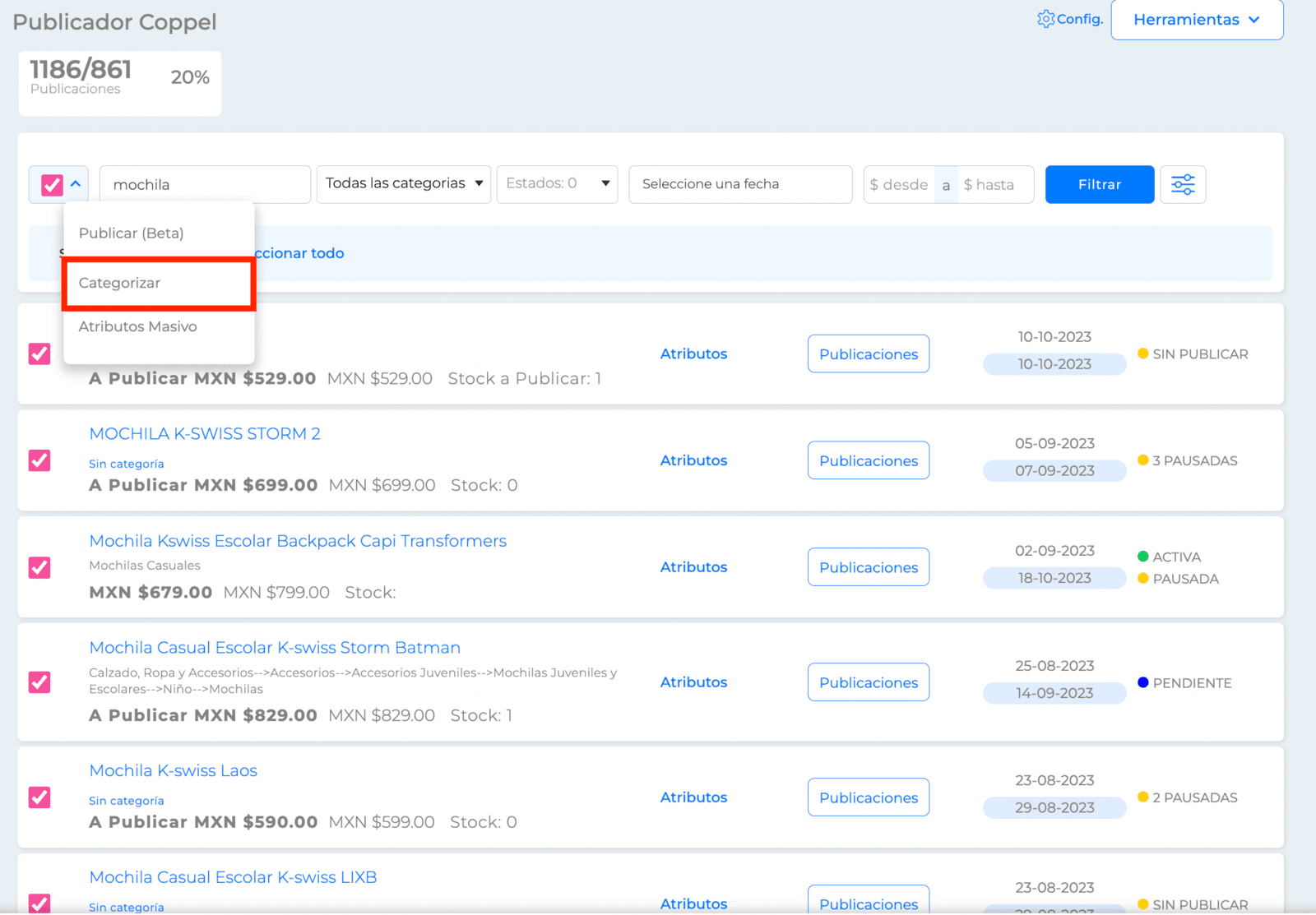Screen dimensions: 1316x915
Task: Toggle the master select-all checkbox
Action: (x=52, y=184)
